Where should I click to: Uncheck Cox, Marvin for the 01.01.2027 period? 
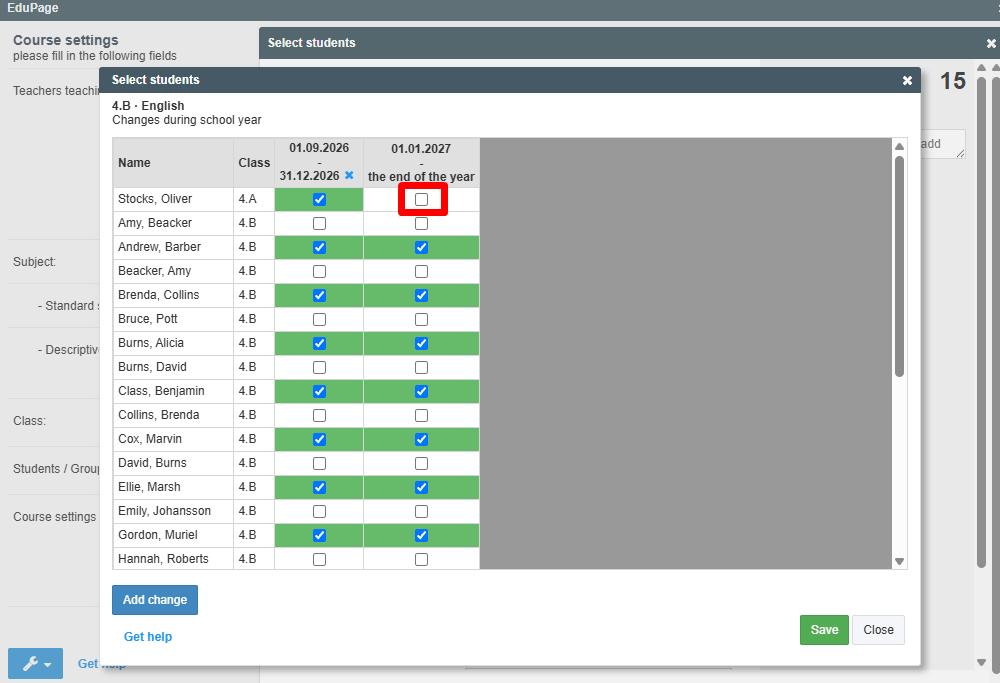[422, 439]
